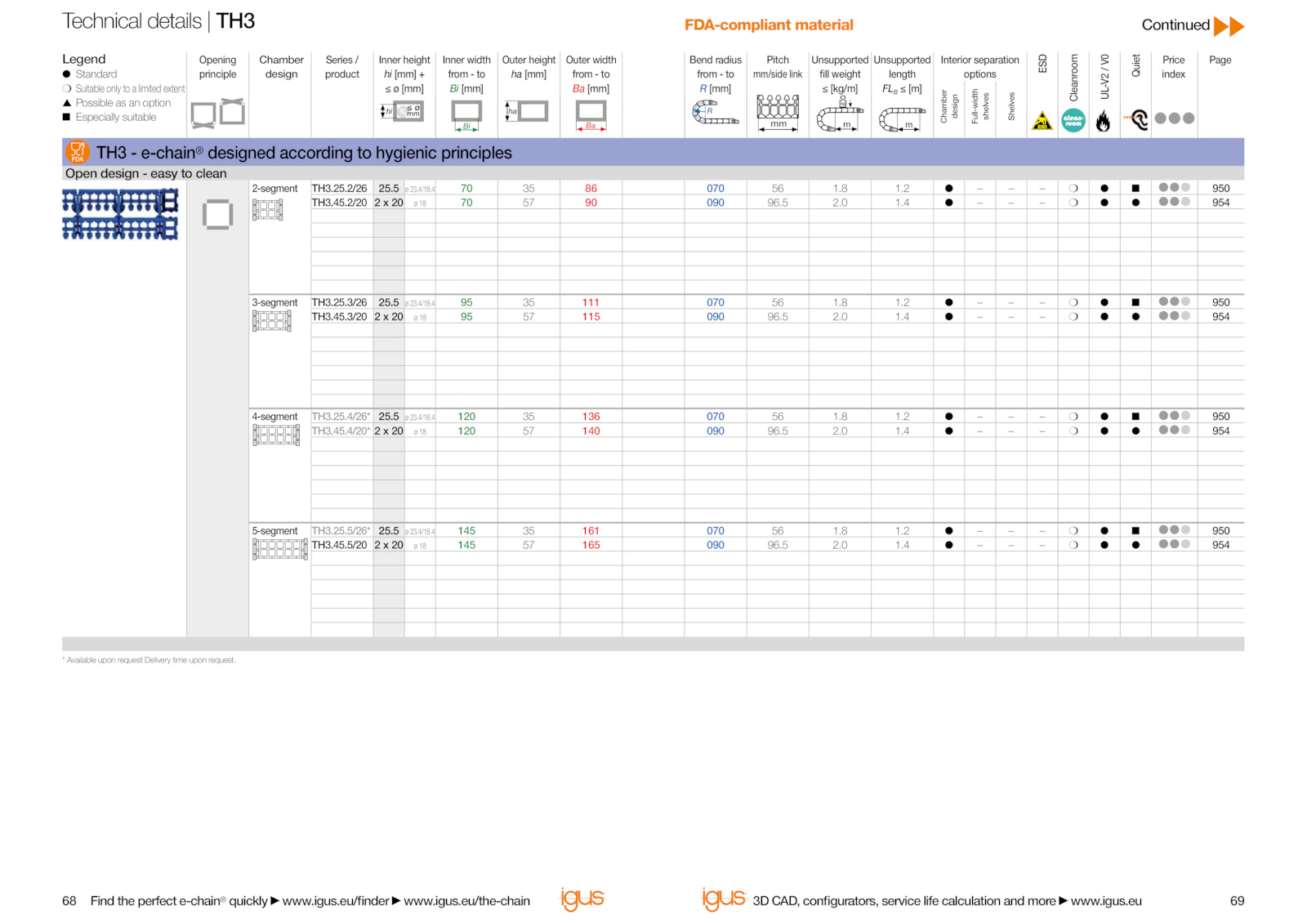Click page number 68
The image size is (1307, 924).
(69, 901)
